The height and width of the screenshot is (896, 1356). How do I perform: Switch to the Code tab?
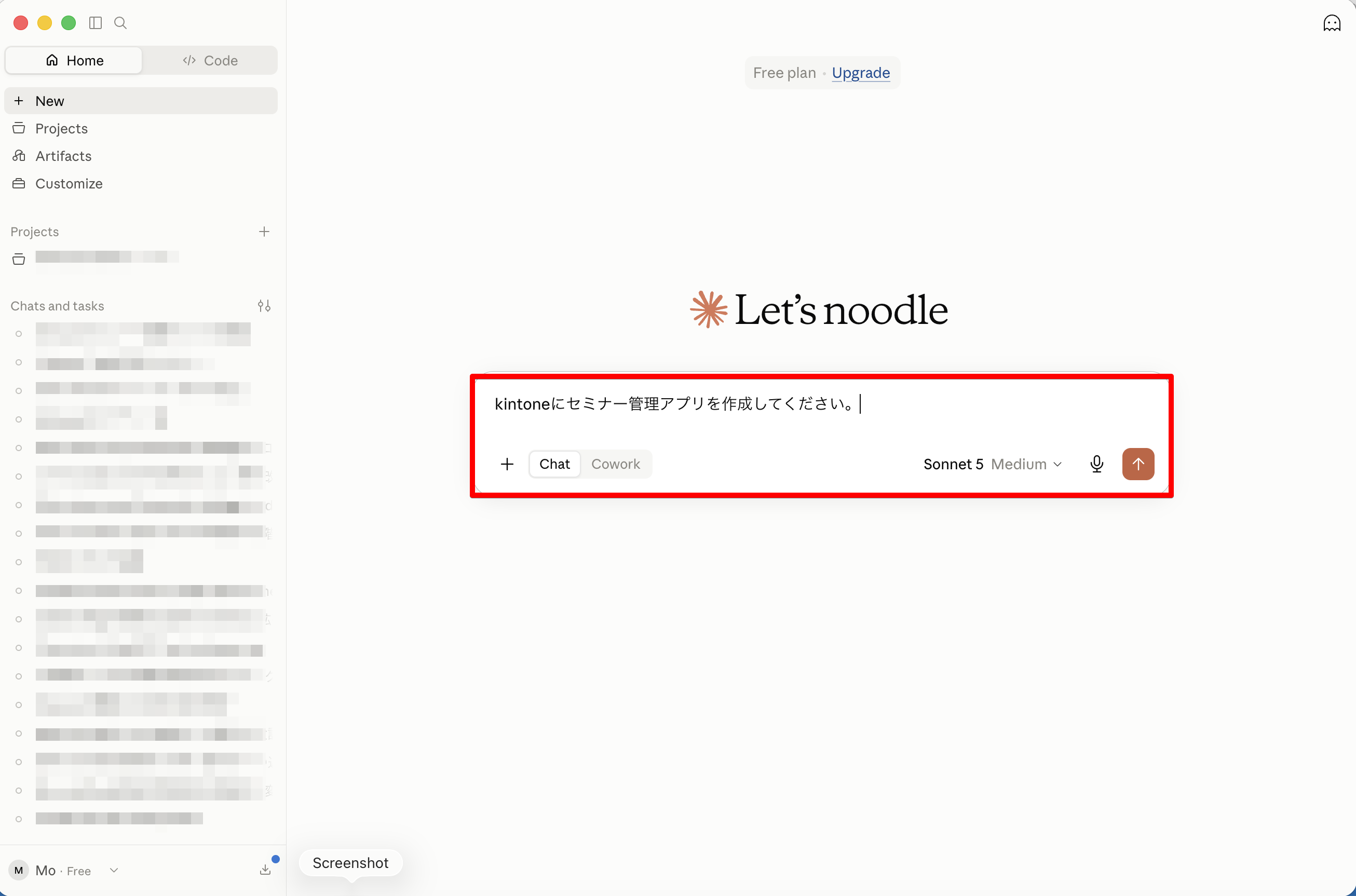tap(210, 61)
